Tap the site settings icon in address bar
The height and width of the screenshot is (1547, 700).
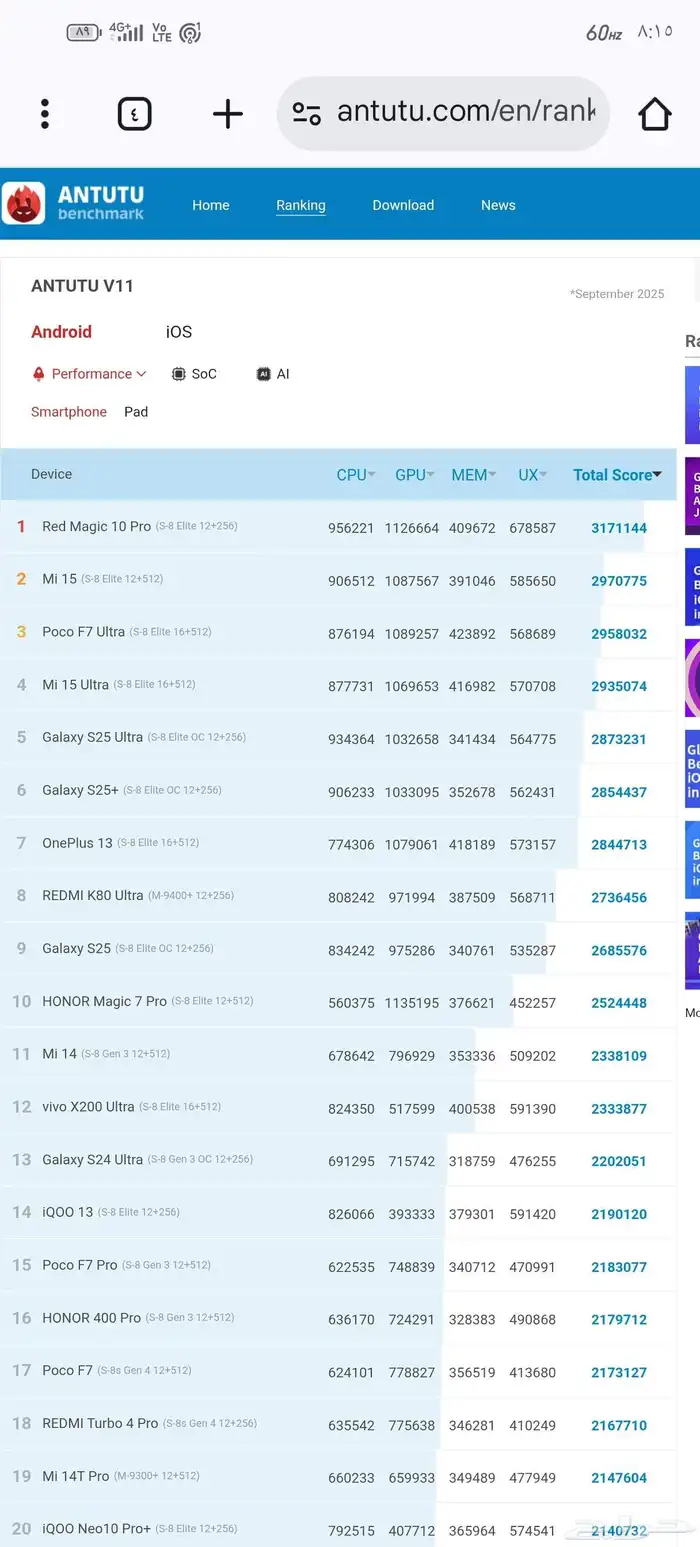click(307, 113)
